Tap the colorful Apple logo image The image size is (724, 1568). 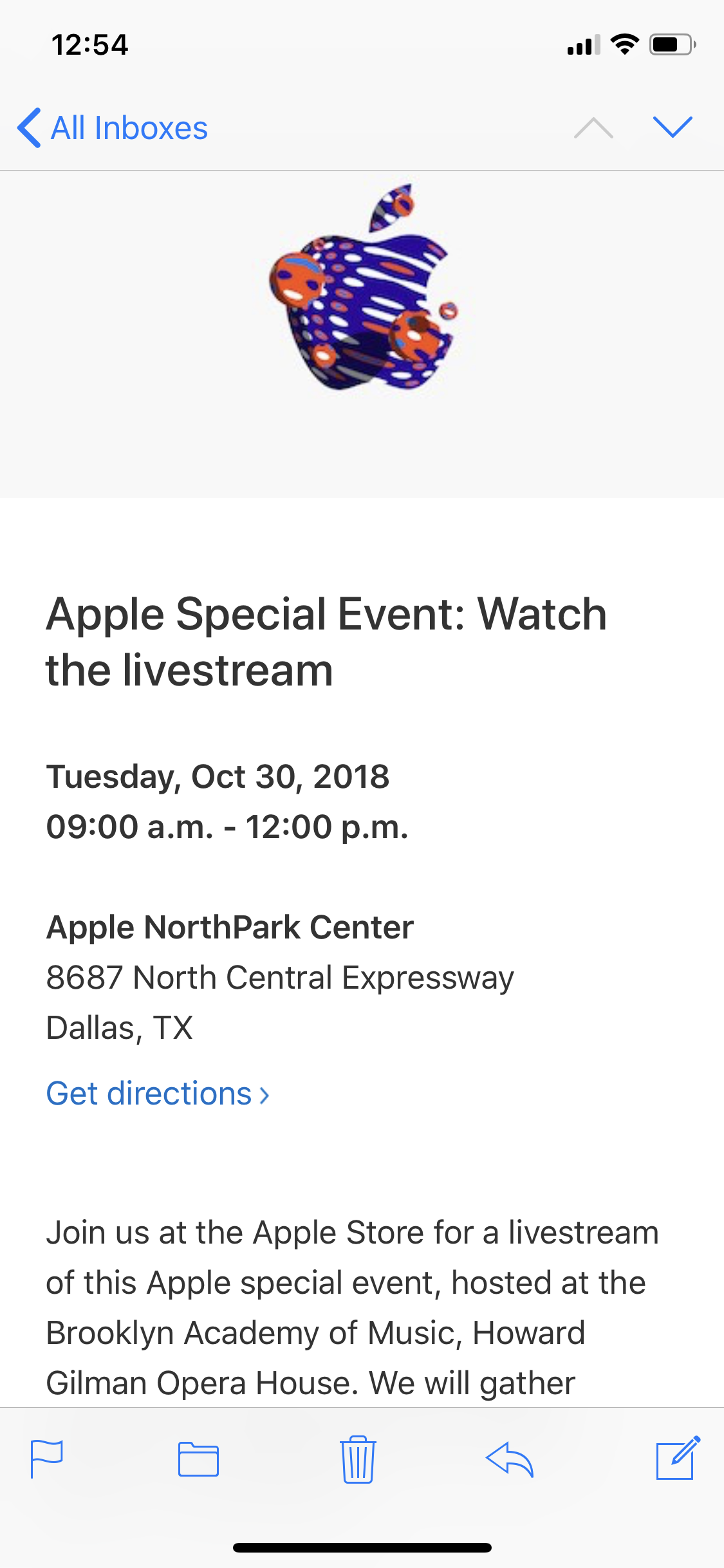pos(364,288)
